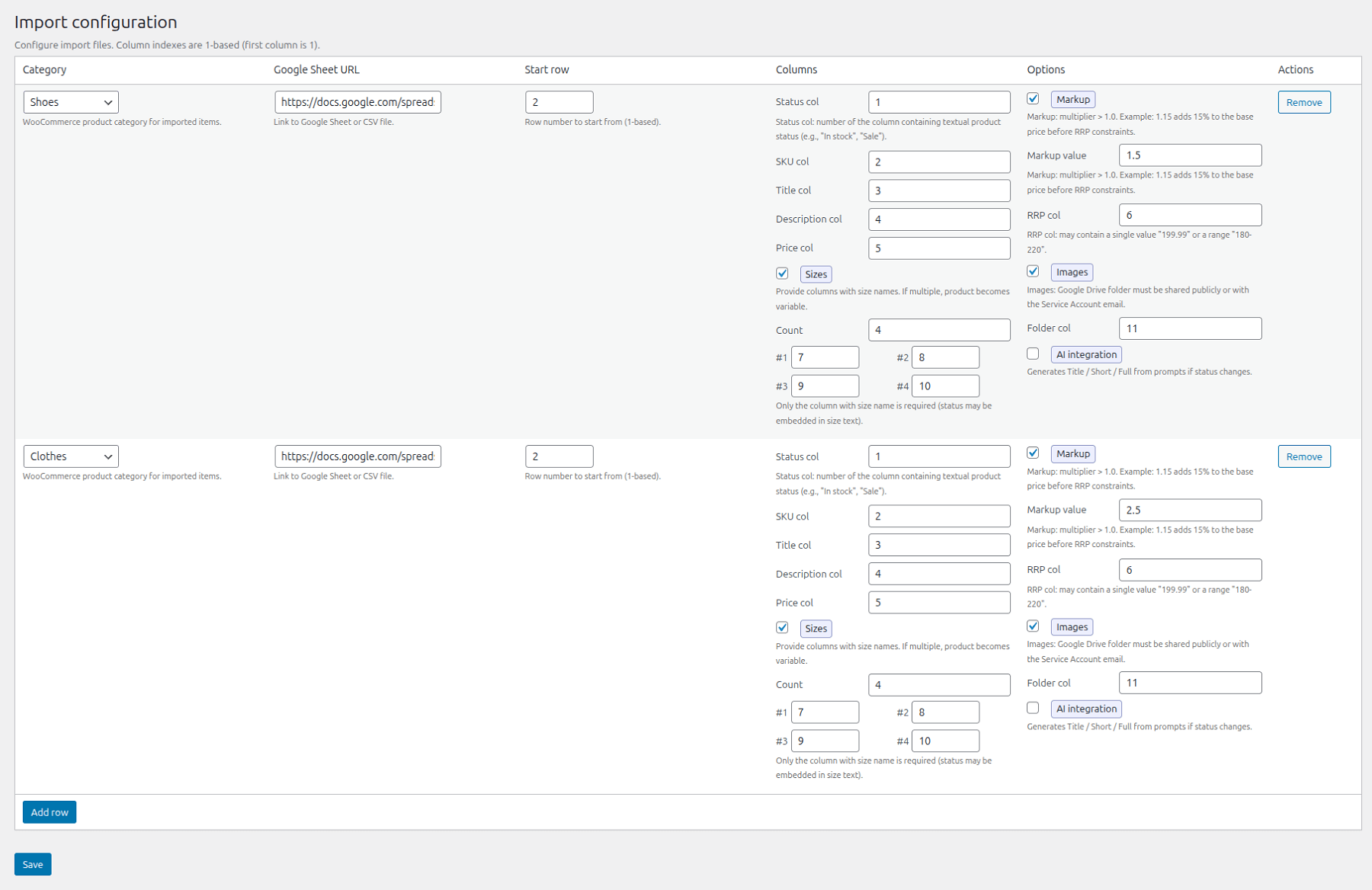Uncheck Images checkbox in Clothes row
This screenshot has height=890, width=1372.
pos(1033,626)
